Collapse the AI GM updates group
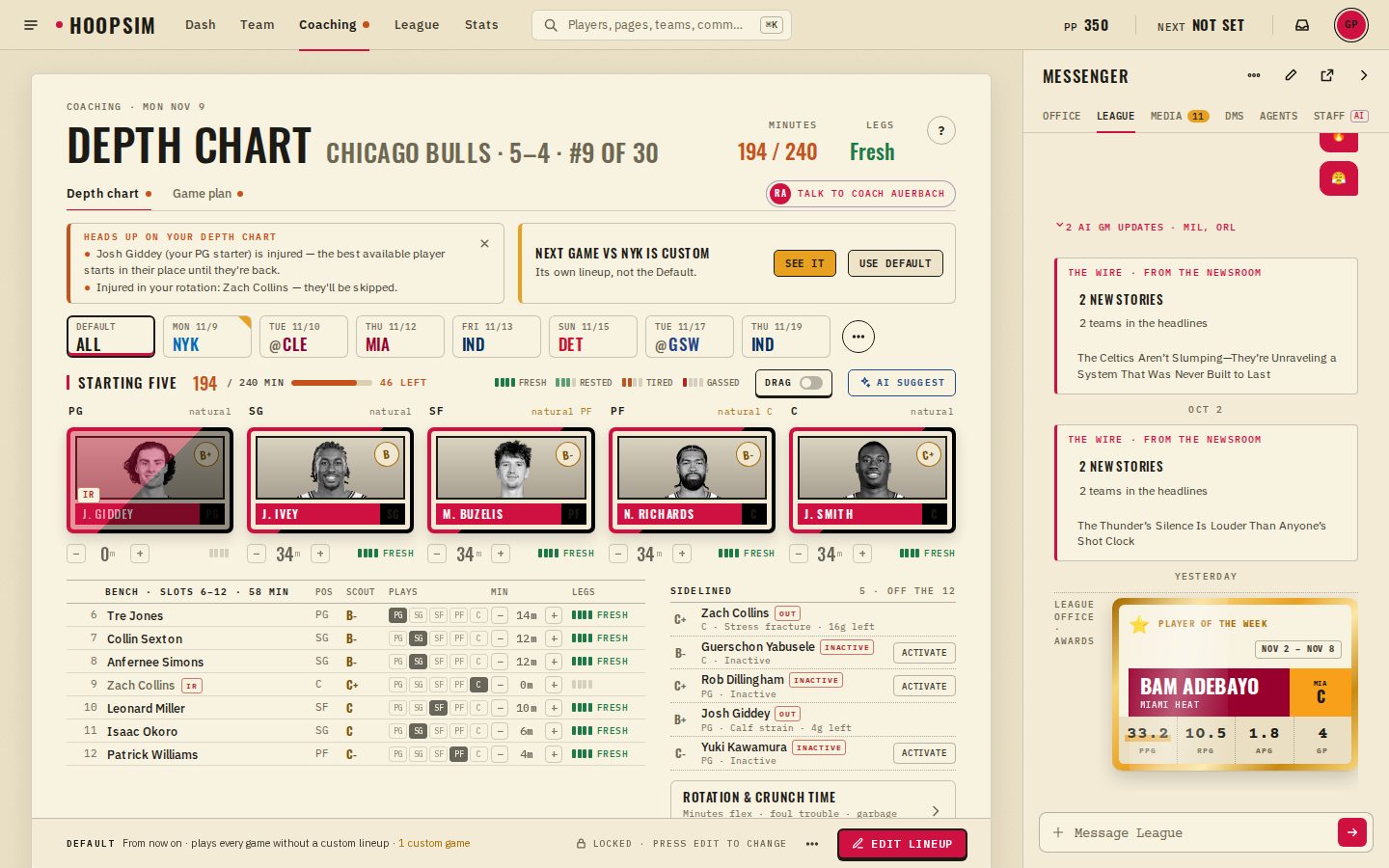This screenshot has height=868, width=1389. (1146, 228)
